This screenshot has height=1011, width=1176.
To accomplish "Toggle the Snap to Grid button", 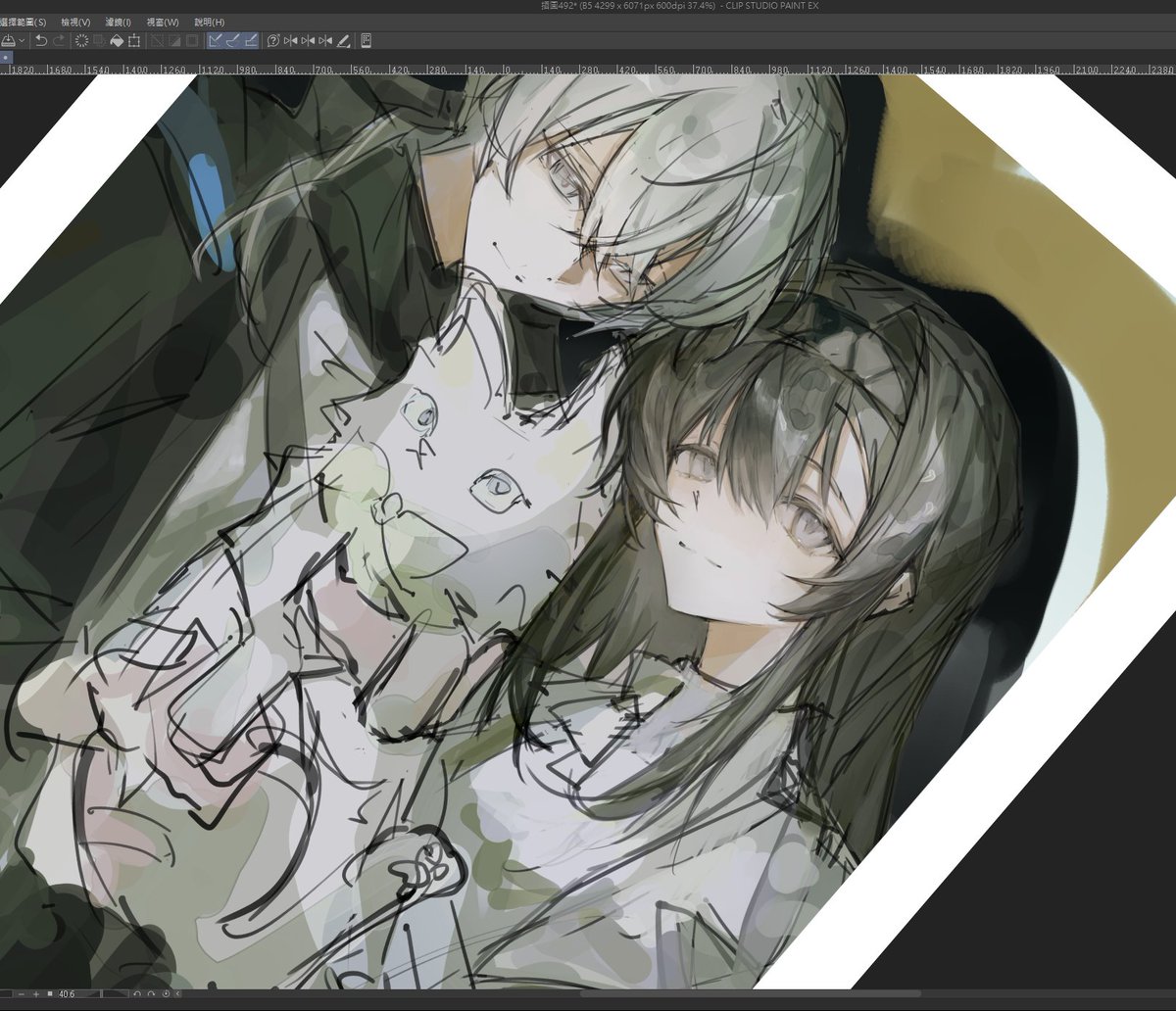I will (251, 40).
